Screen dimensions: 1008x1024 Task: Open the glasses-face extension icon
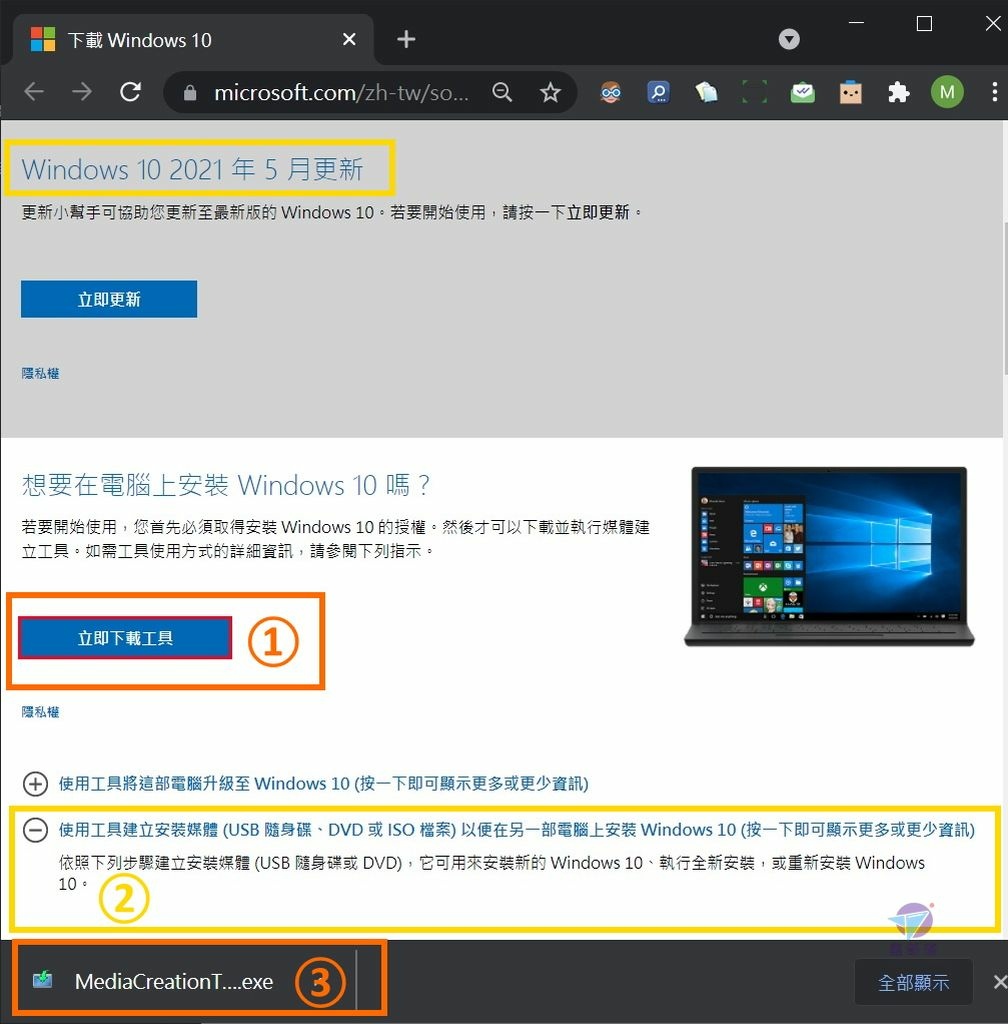[610, 92]
